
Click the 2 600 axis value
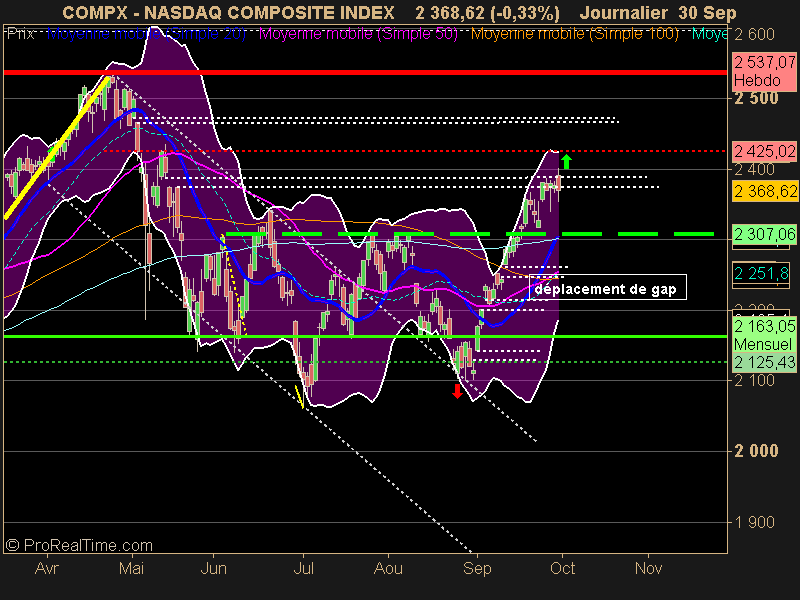(754, 35)
